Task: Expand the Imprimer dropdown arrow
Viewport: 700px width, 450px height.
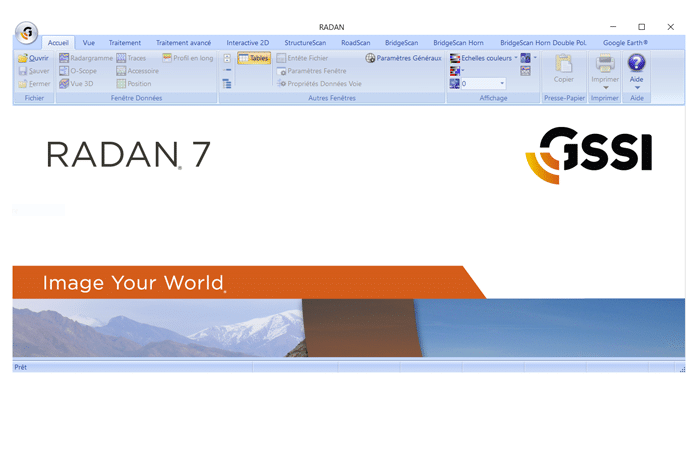Action: (x=605, y=88)
